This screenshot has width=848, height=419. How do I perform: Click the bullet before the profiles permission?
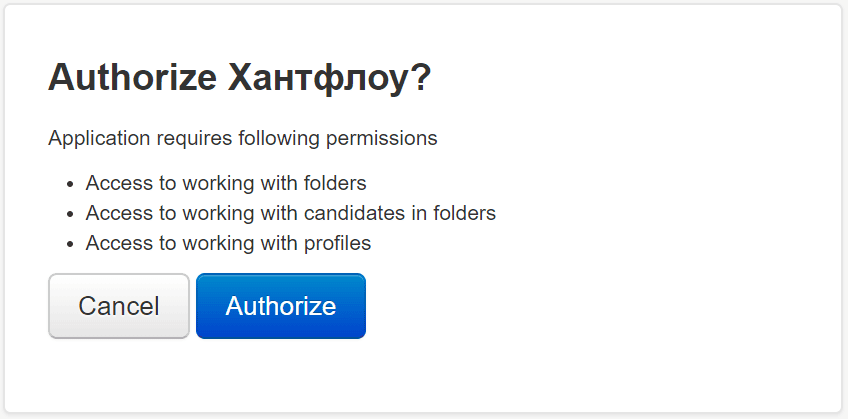tap(70, 244)
